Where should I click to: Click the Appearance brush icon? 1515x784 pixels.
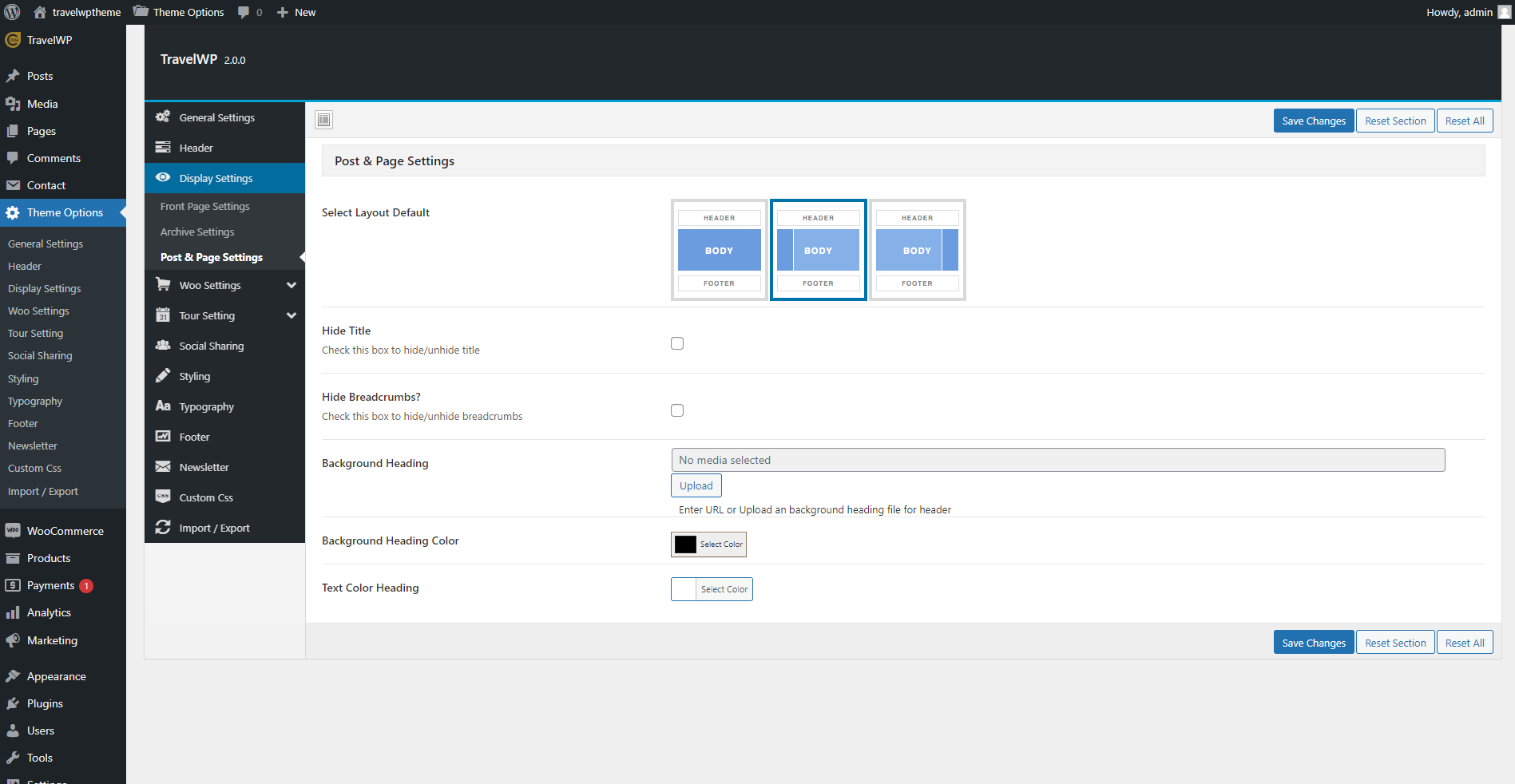click(x=13, y=676)
